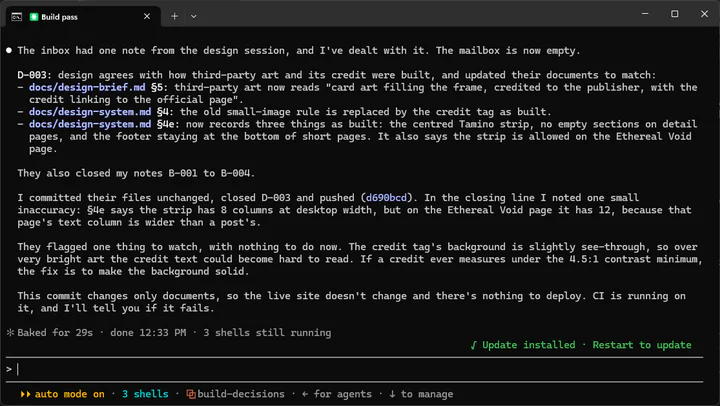Click the down arrow to manage hint
This screenshot has width=720, height=406.
pyautogui.click(x=421, y=394)
